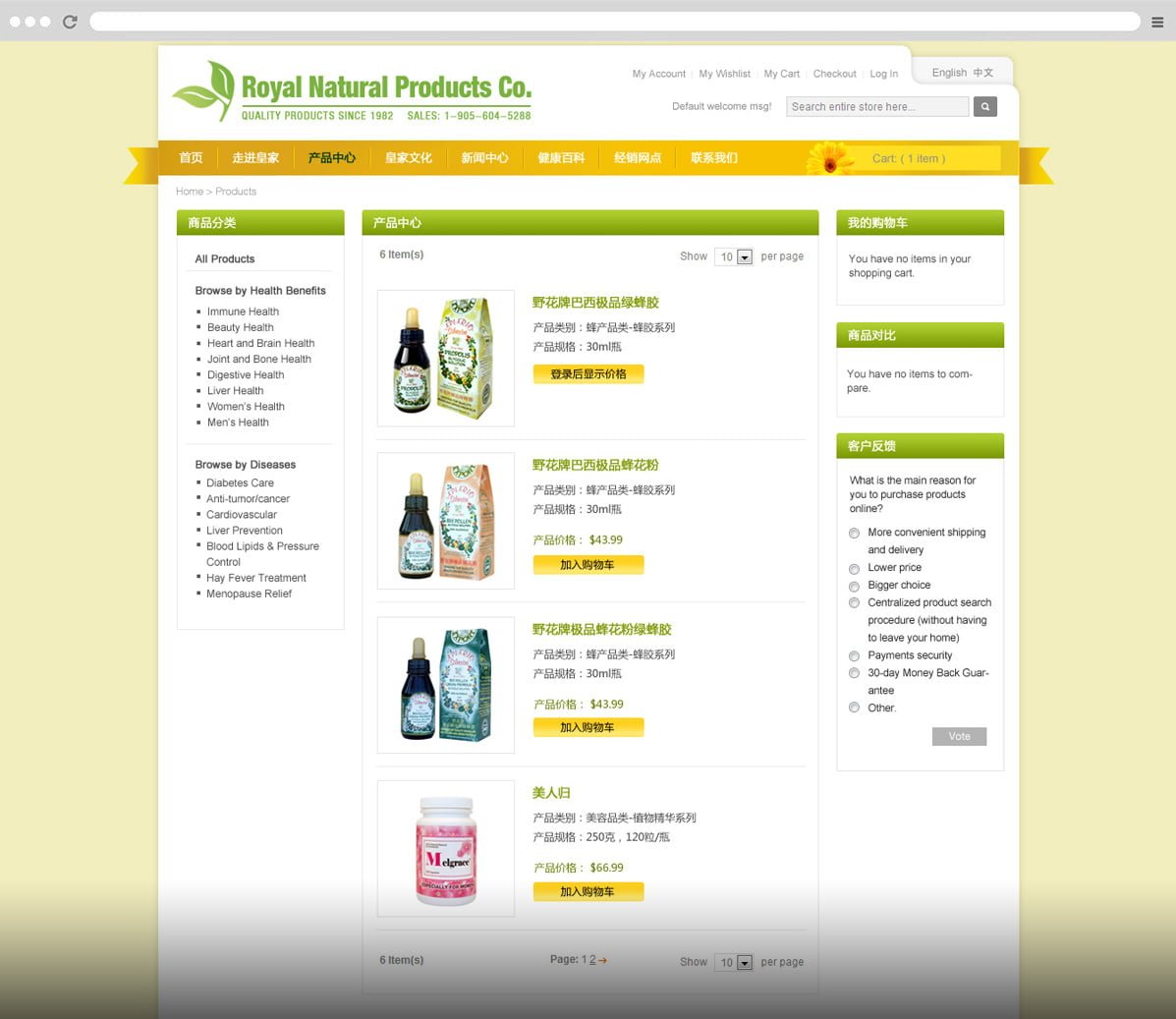1176x1019 pixels.
Task: Open the green propolis product image
Action: [x=446, y=358]
